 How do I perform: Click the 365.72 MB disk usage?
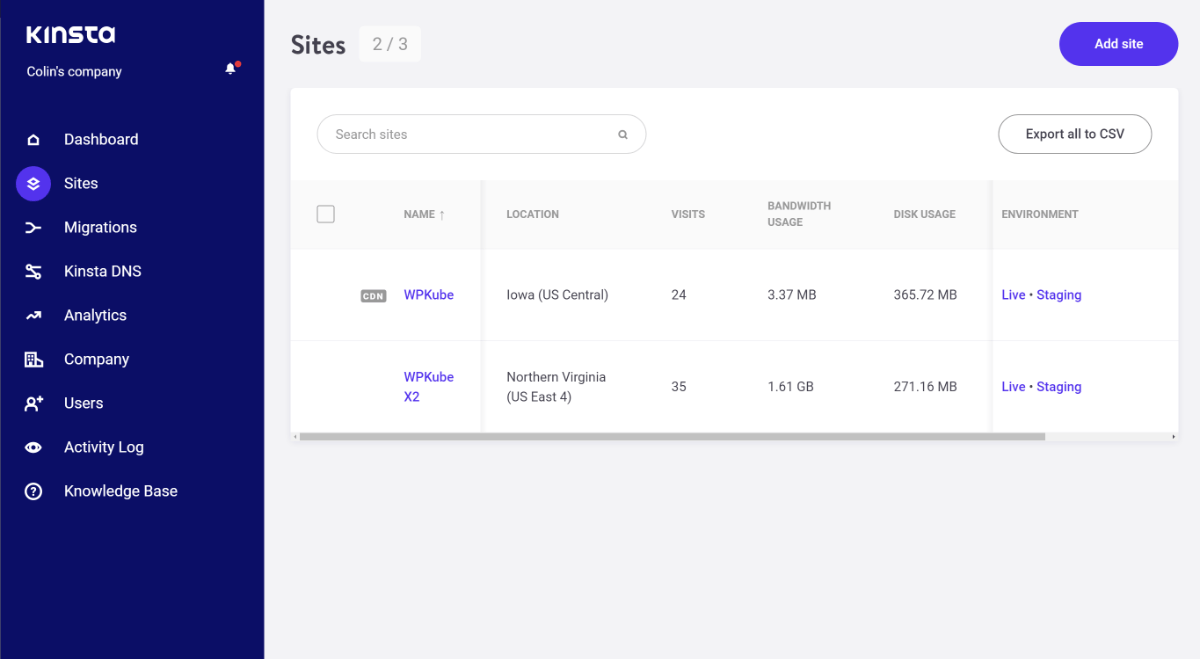point(925,295)
